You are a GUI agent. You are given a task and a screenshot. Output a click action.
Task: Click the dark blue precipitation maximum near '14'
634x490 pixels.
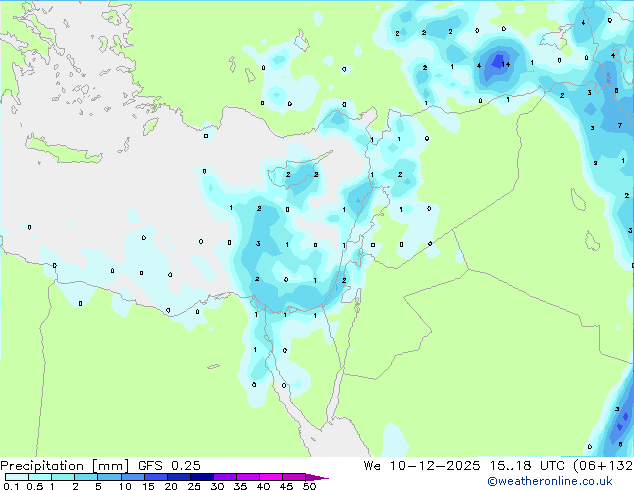coord(497,61)
